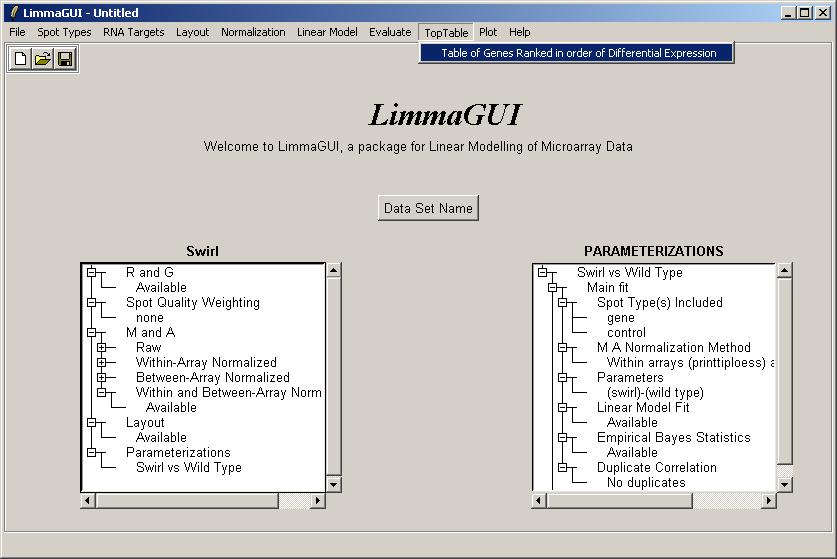Expand the Raw node under M and A
This screenshot has width=837, height=559.
pos(101,348)
